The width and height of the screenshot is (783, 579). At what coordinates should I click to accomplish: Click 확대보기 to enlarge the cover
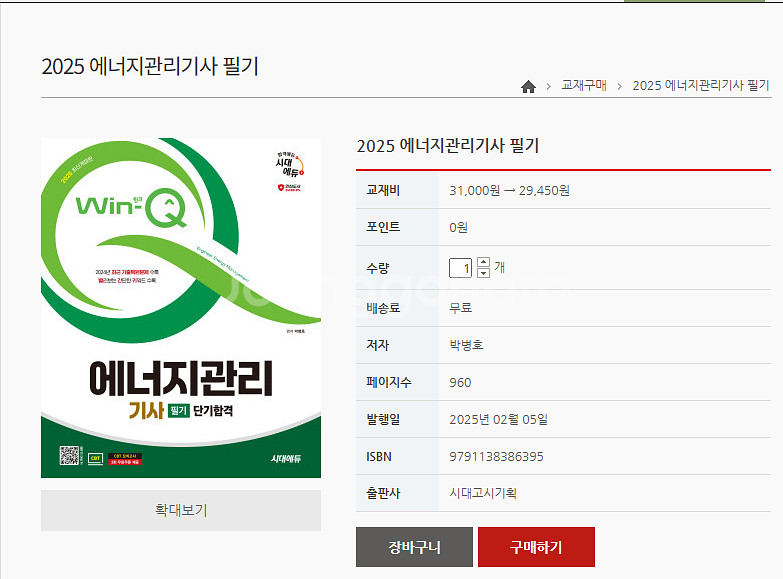181,510
